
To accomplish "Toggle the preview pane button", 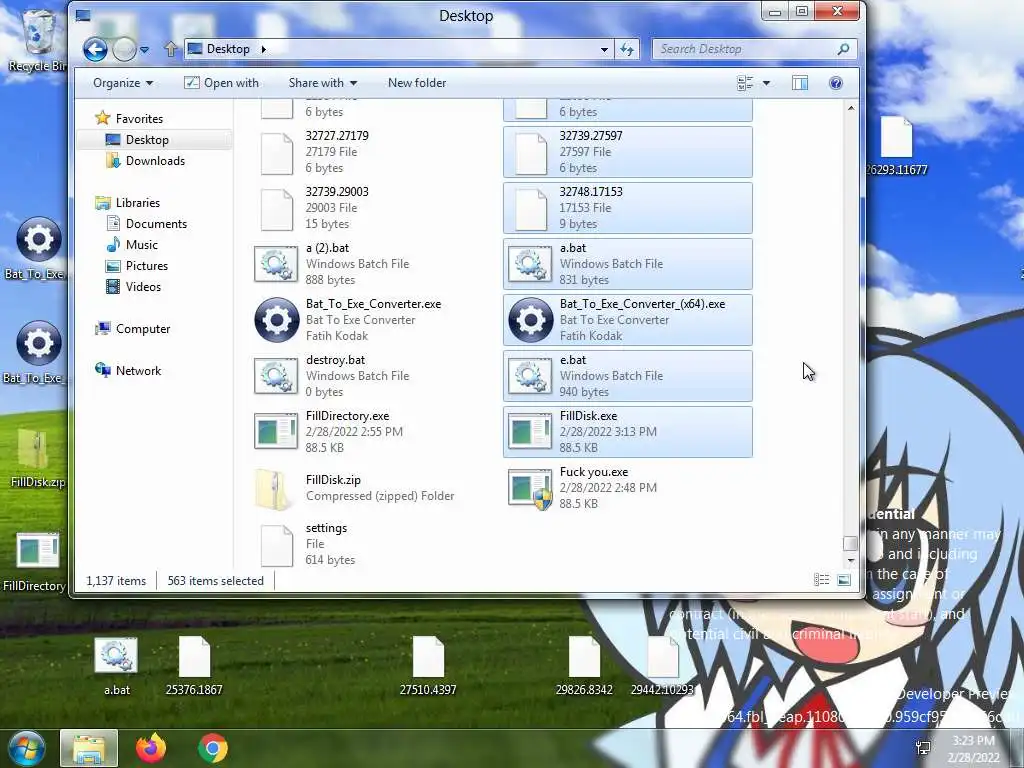I will pyautogui.click(x=800, y=83).
